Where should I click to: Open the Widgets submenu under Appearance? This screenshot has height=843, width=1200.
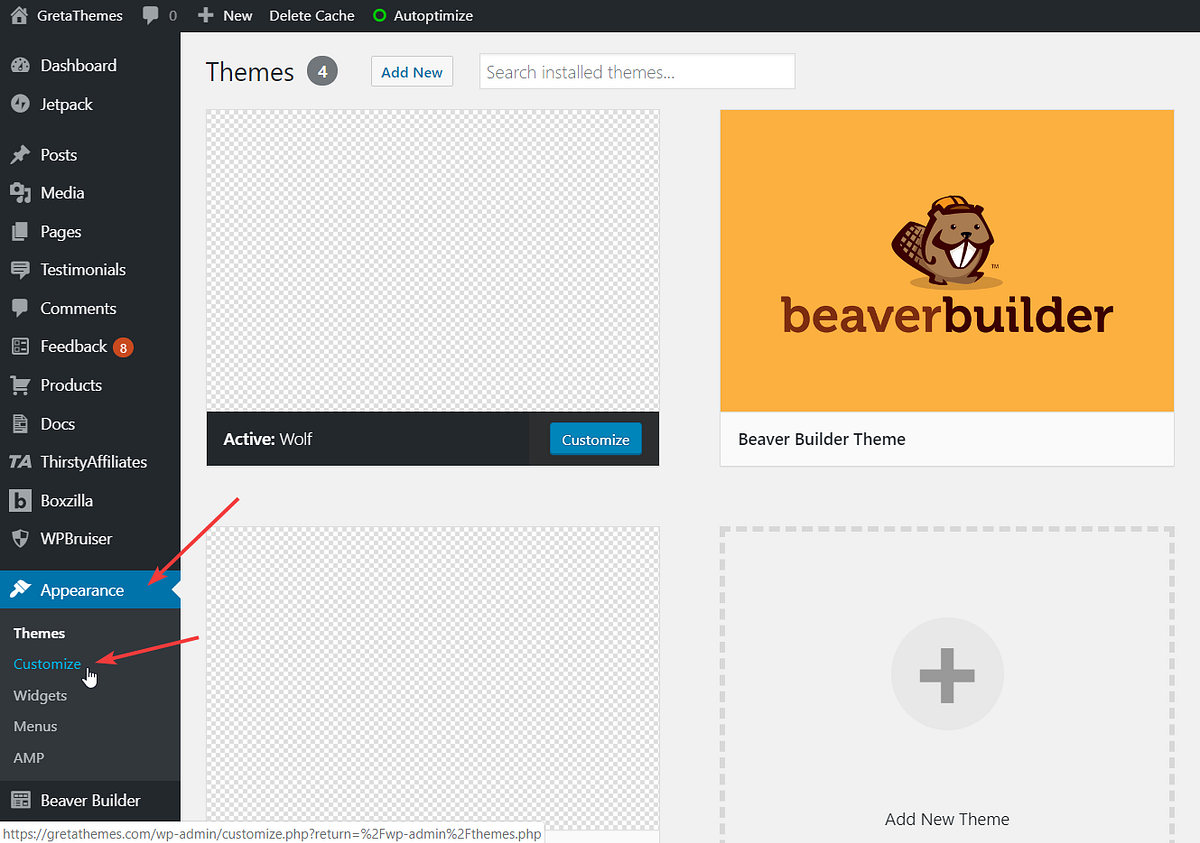point(40,695)
